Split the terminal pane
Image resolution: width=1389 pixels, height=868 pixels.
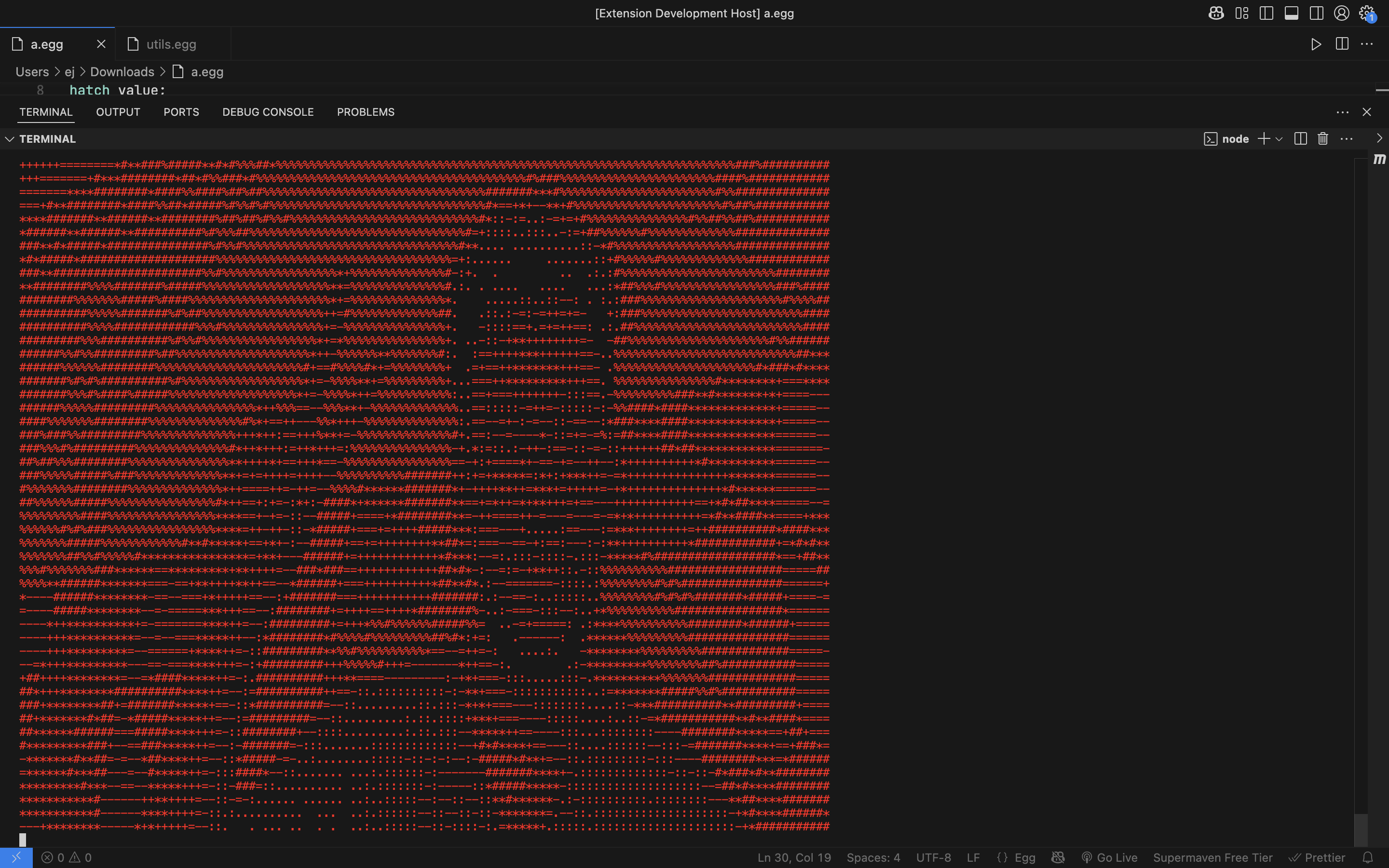1301,139
